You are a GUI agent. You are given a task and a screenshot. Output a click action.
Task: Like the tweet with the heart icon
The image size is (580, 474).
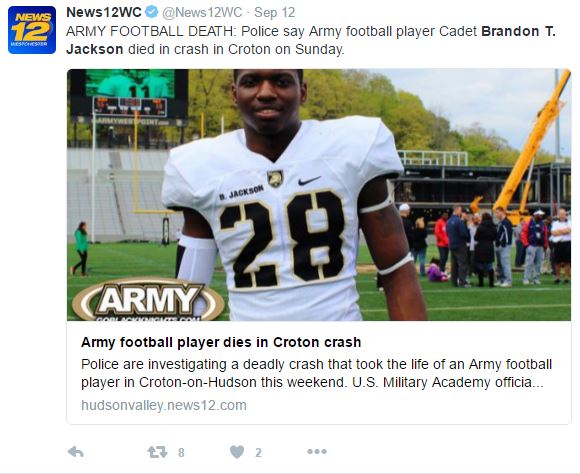tap(237, 452)
